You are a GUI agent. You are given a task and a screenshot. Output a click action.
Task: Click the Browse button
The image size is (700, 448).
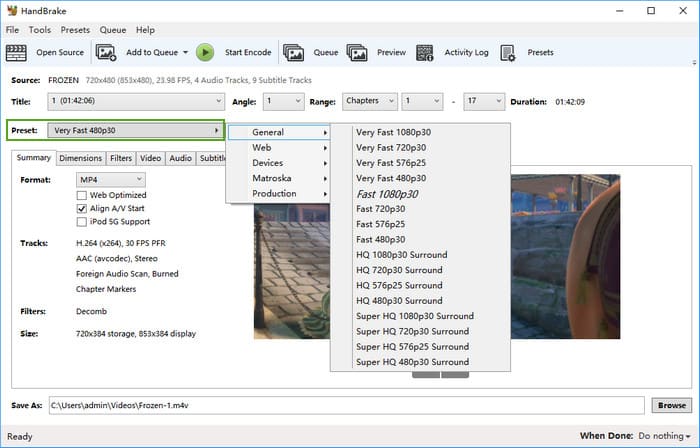pos(671,405)
